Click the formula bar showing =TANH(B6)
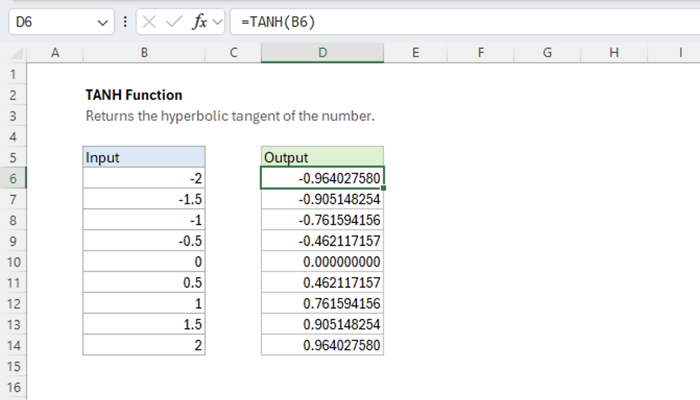The image size is (700, 400). [x=465, y=22]
